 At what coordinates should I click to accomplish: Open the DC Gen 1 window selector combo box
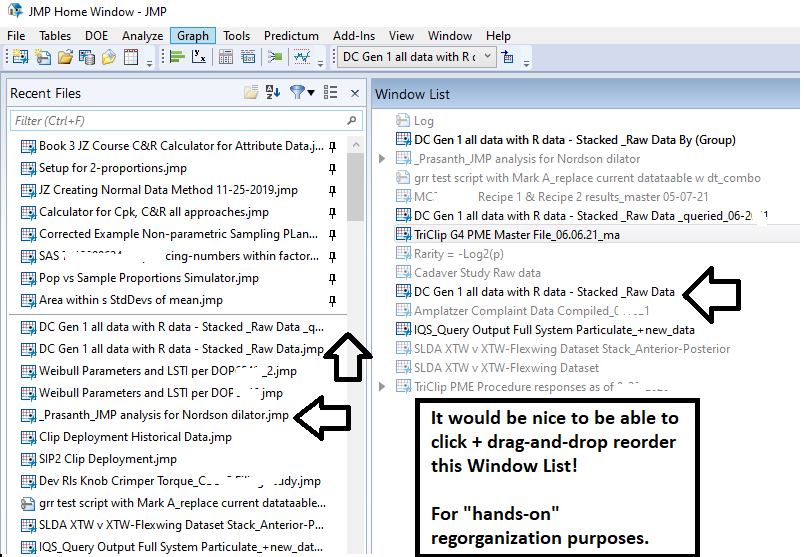[417, 57]
